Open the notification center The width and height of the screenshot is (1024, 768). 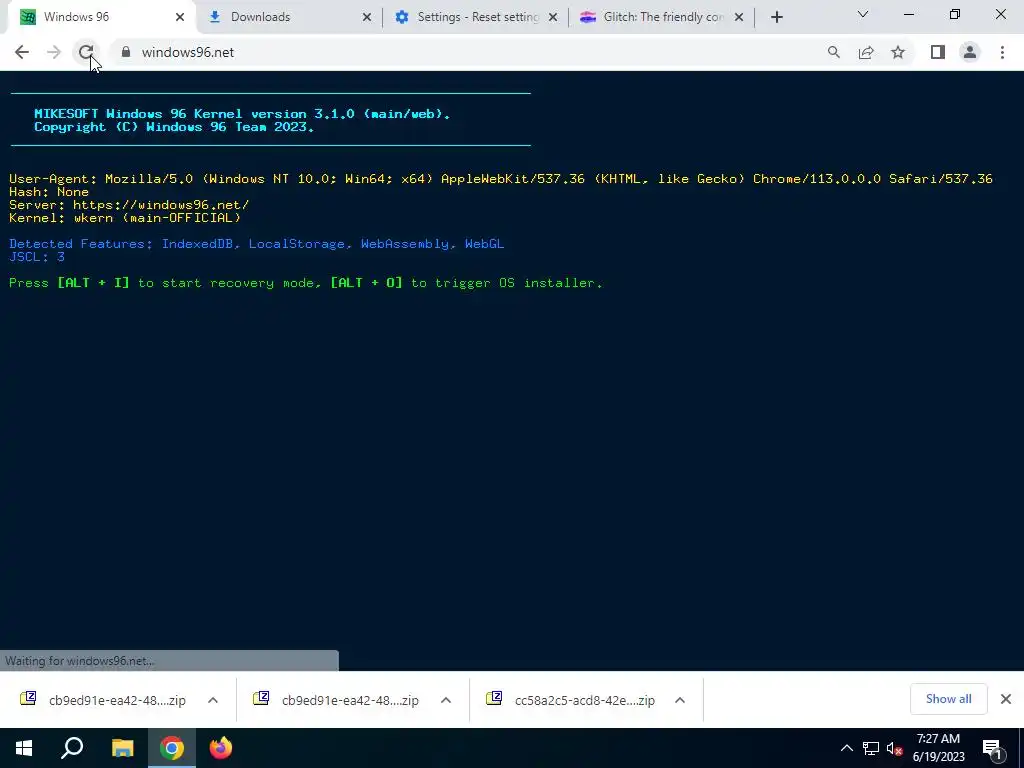coord(992,748)
